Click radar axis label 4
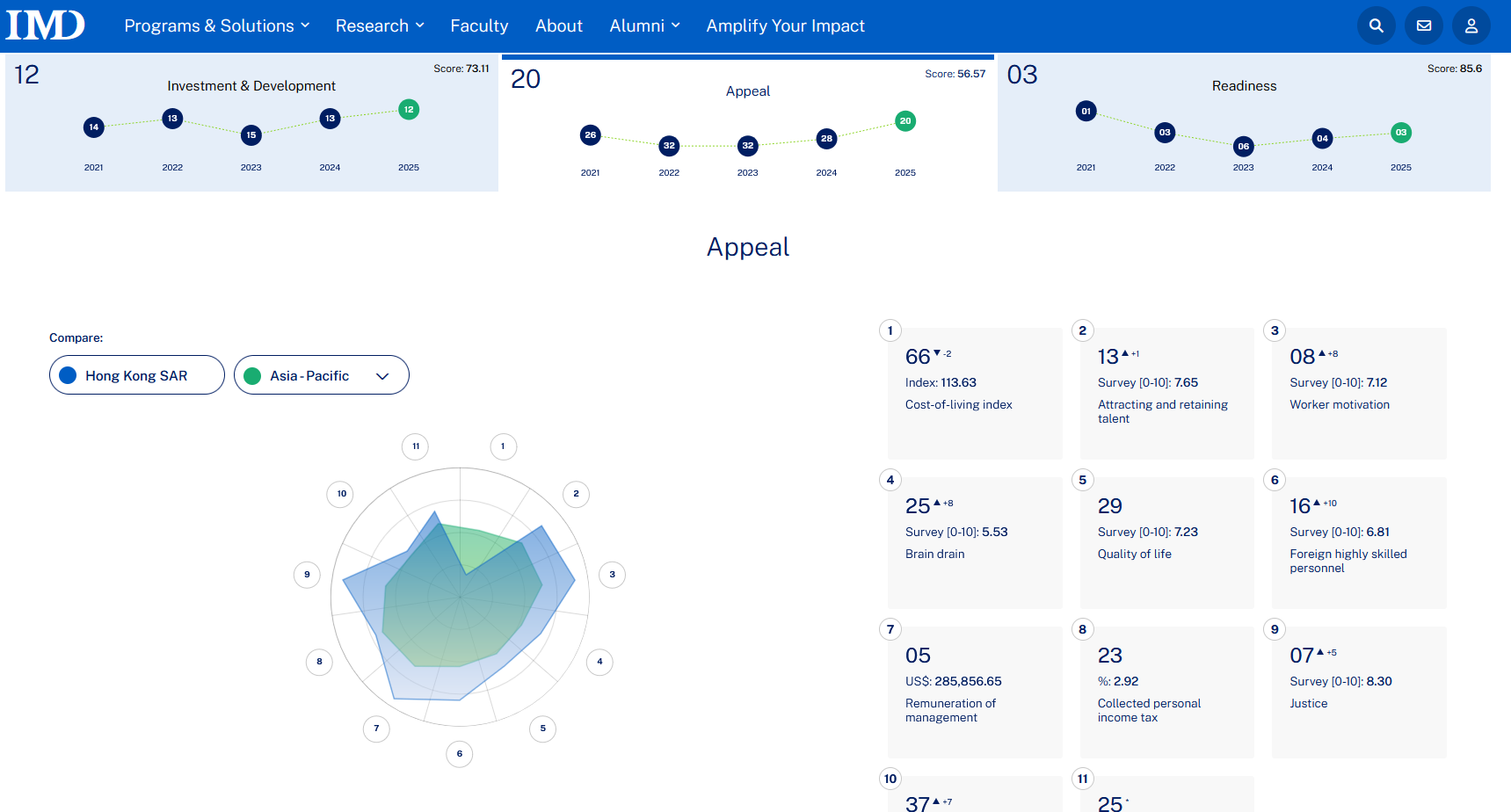 tap(600, 662)
